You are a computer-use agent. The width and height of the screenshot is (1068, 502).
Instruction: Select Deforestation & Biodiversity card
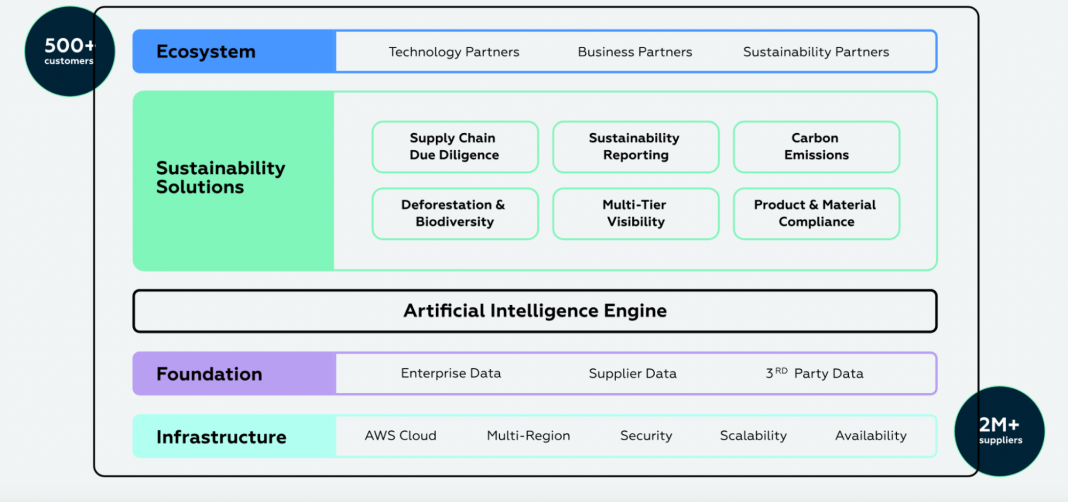(454, 213)
